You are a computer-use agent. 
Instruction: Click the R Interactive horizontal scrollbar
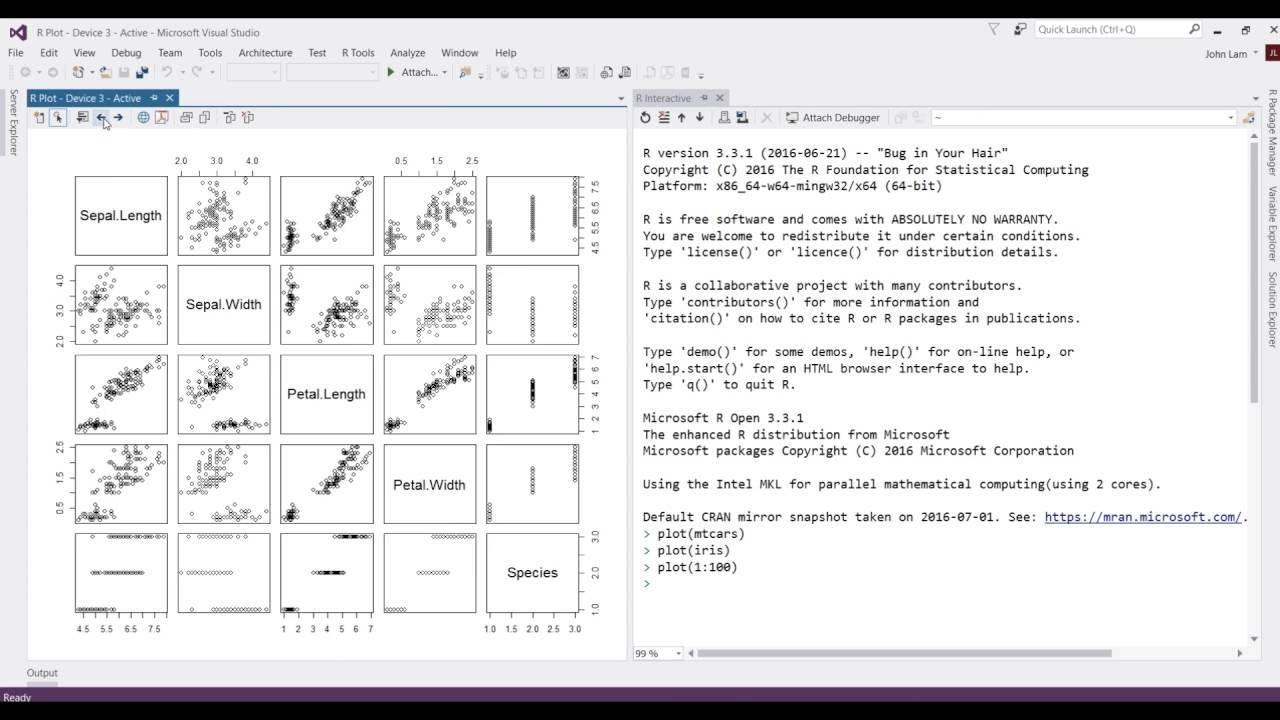(904, 654)
